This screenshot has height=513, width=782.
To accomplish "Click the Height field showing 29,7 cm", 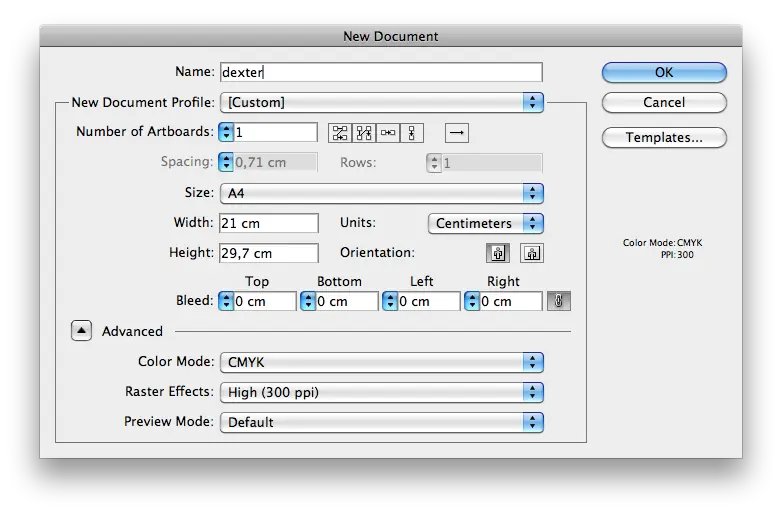I will point(269,253).
